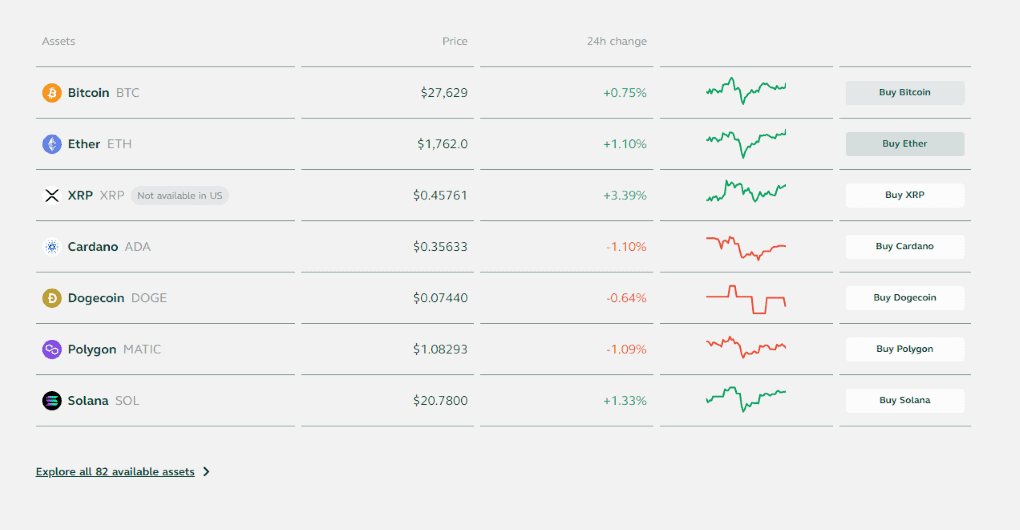Viewport: 1020px width, 530px height.
Task: Click the Buy Cardano button
Action: (905, 246)
